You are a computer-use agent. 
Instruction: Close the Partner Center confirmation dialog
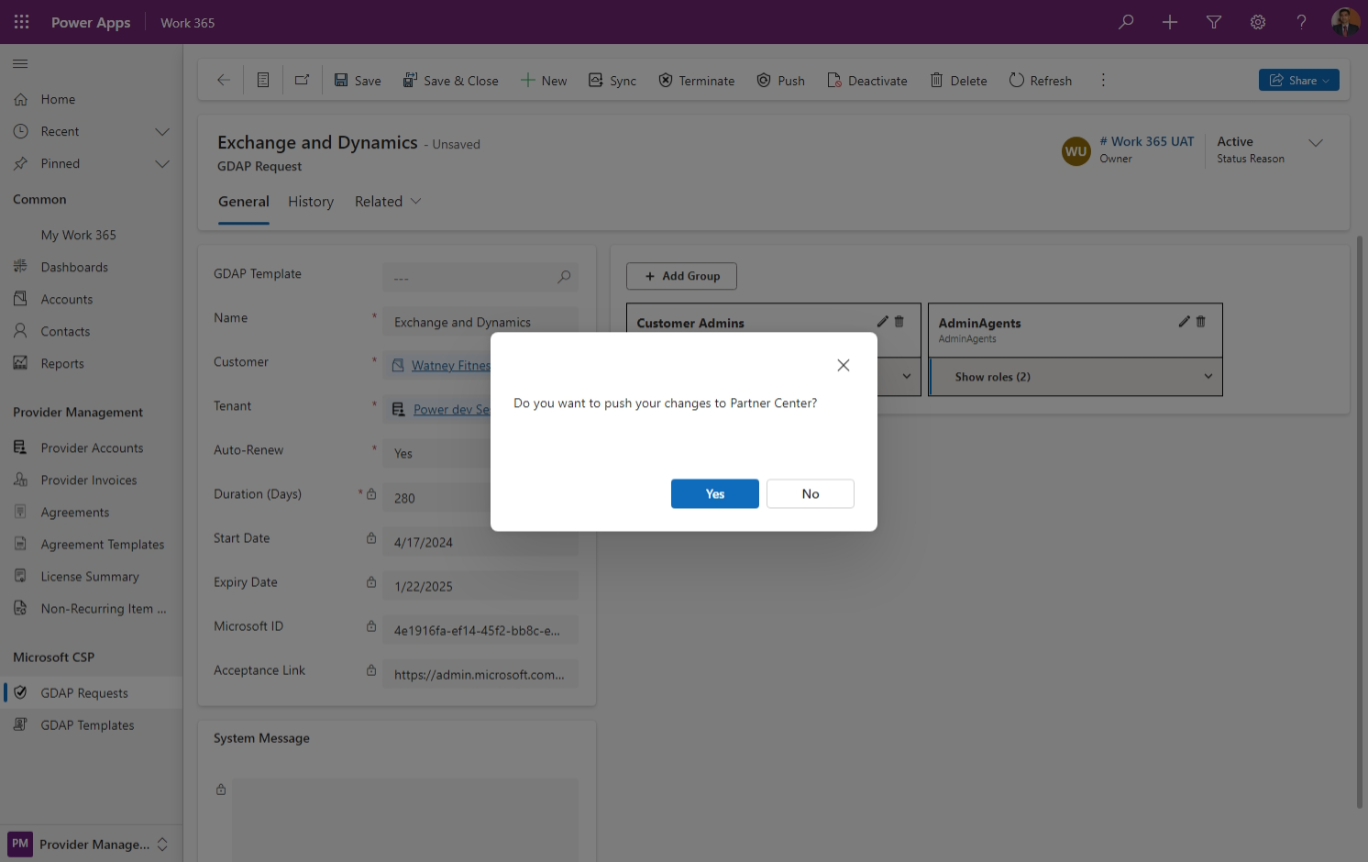pos(843,365)
